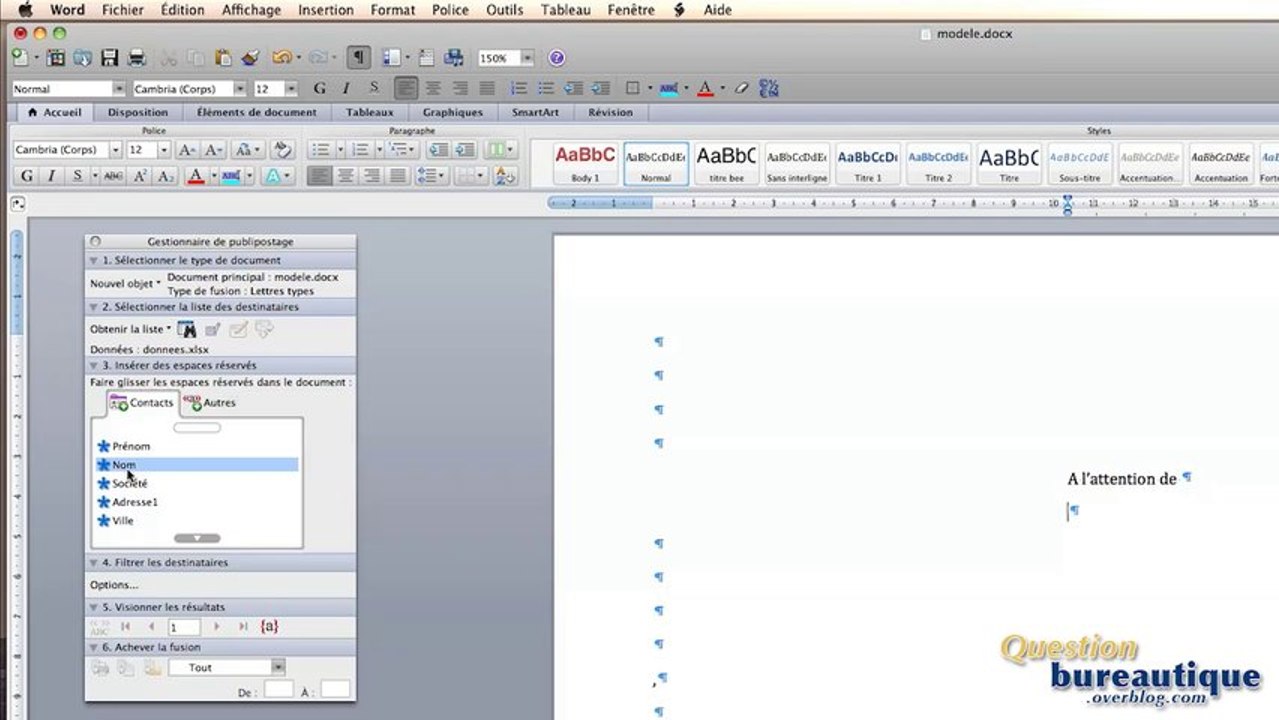Click the next record arrow in results
This screenshot has width=1279, height=720.
point(218,627)
